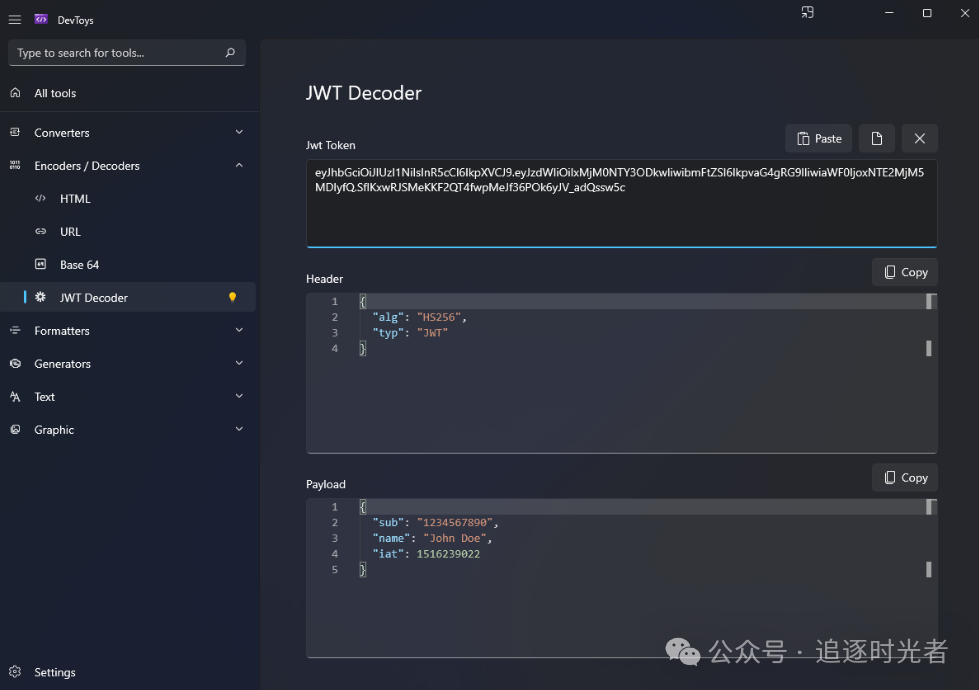Open All tools home page
The image size is (979, 690).
click(55, 93)
